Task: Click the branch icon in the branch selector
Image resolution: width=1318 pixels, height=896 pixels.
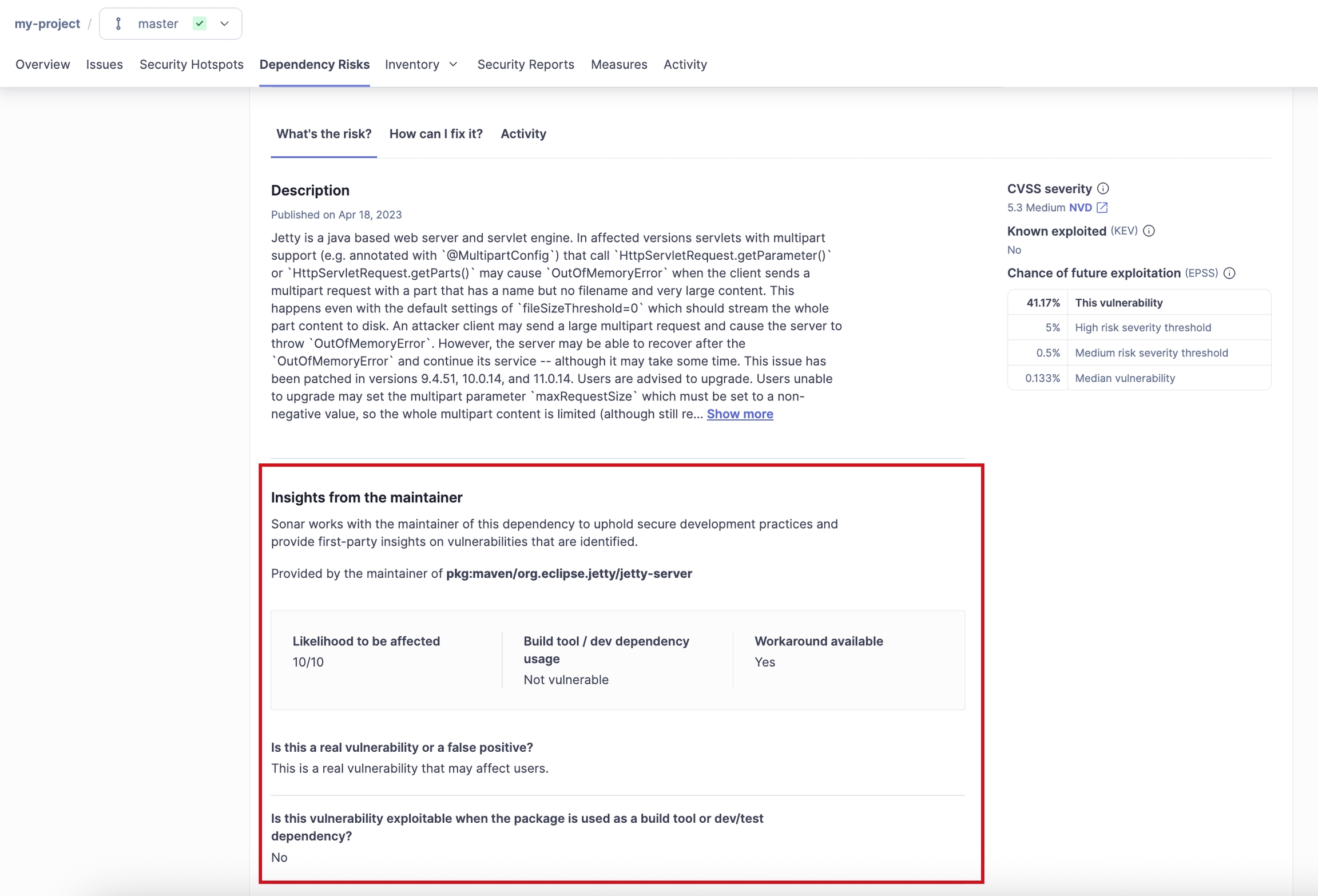Action: (x=118, y=23)
